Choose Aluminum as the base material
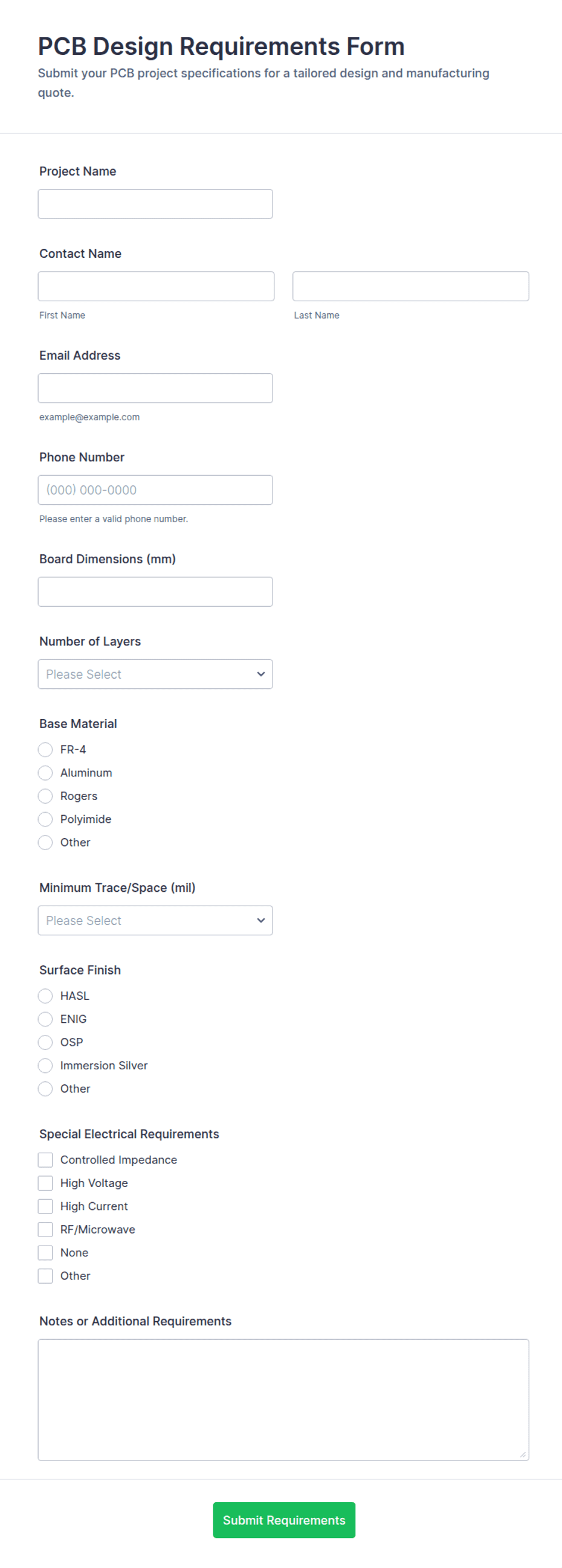The height and width of the screenshot is (1568, 562). 45,772
